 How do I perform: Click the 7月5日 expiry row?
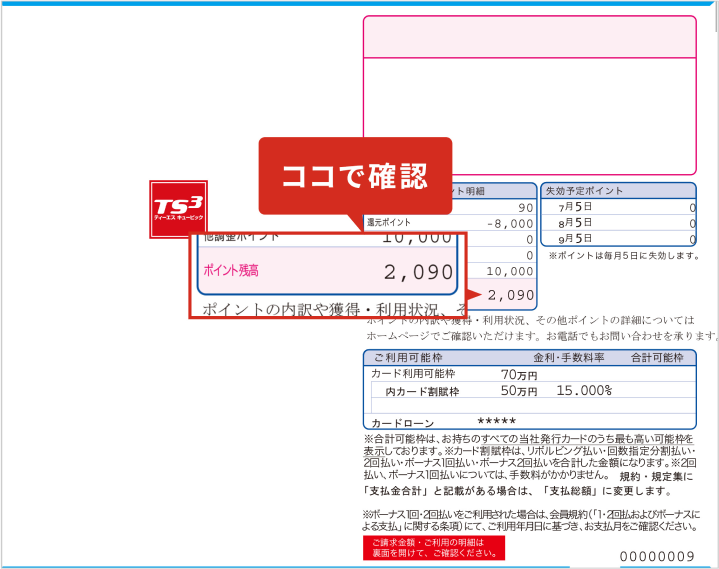[617, 207]
